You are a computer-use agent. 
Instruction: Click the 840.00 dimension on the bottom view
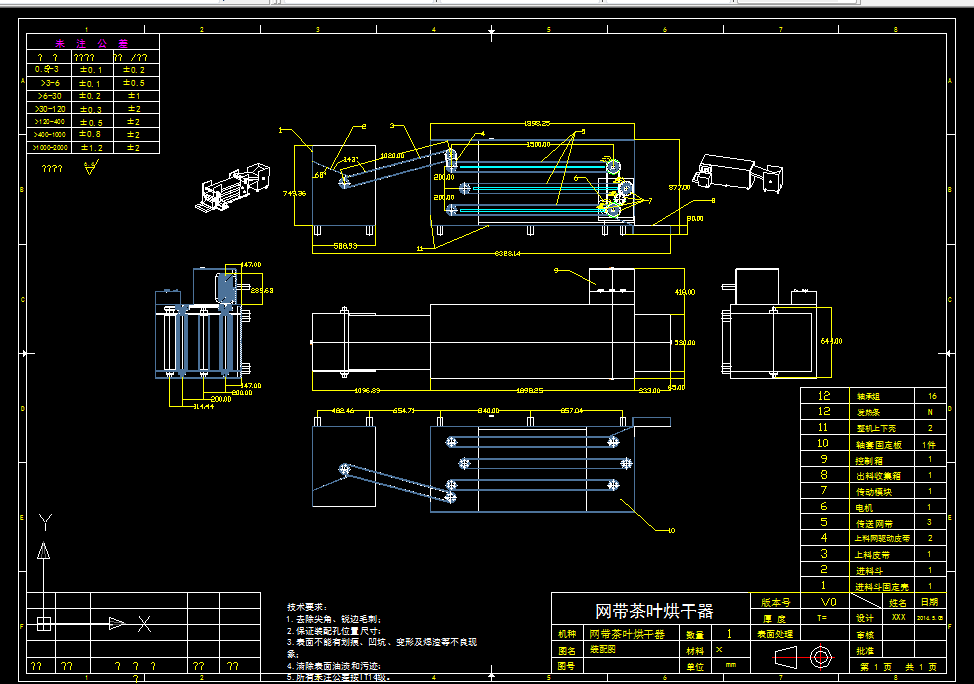click(x=488, y=411)
